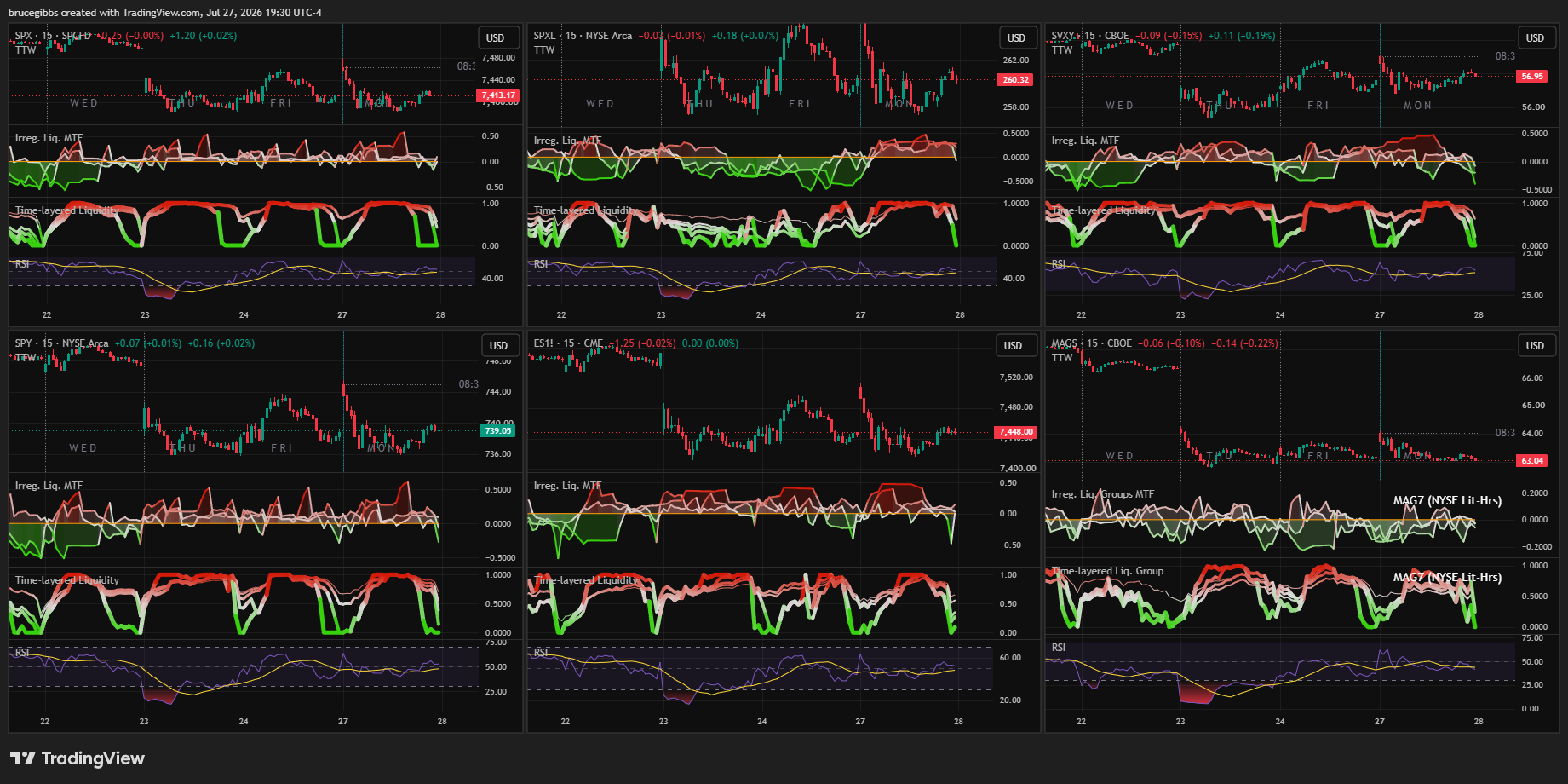Screen dimensions: 1568x784
Task: Open the USD currency selector on SPXL chart
Action: tap(1017, 38)
